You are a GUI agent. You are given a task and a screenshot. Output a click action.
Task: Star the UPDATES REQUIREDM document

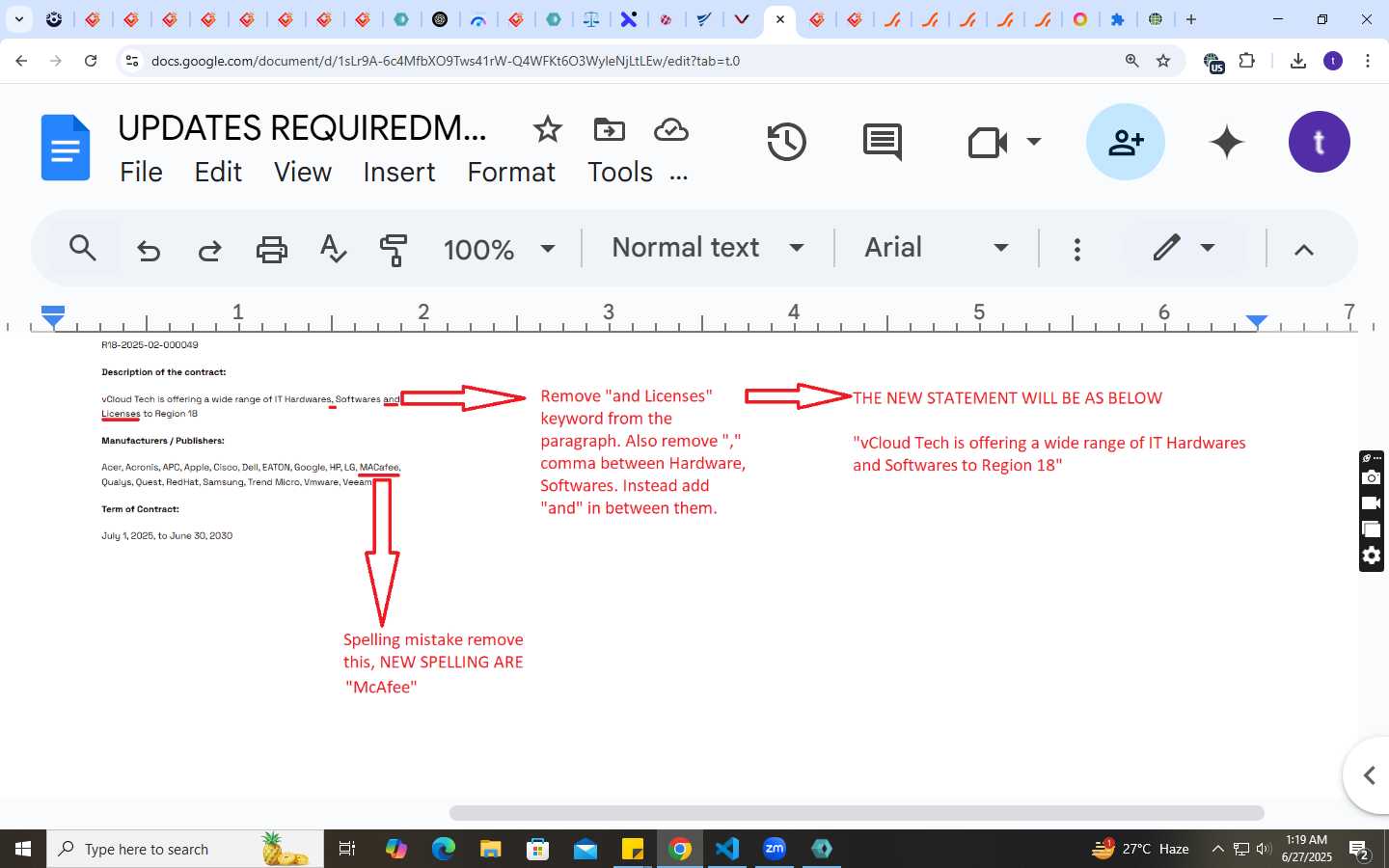click(548, 129)
